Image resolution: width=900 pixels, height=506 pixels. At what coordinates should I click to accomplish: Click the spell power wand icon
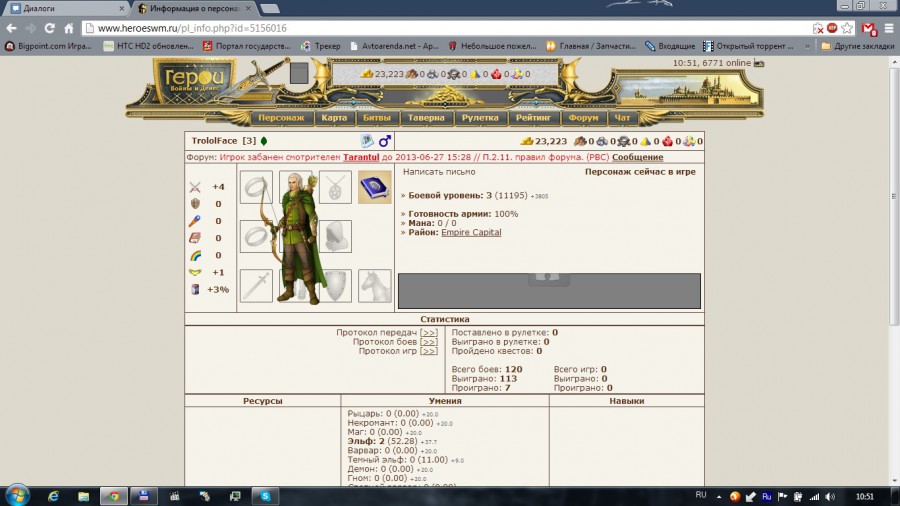[195, 221]
